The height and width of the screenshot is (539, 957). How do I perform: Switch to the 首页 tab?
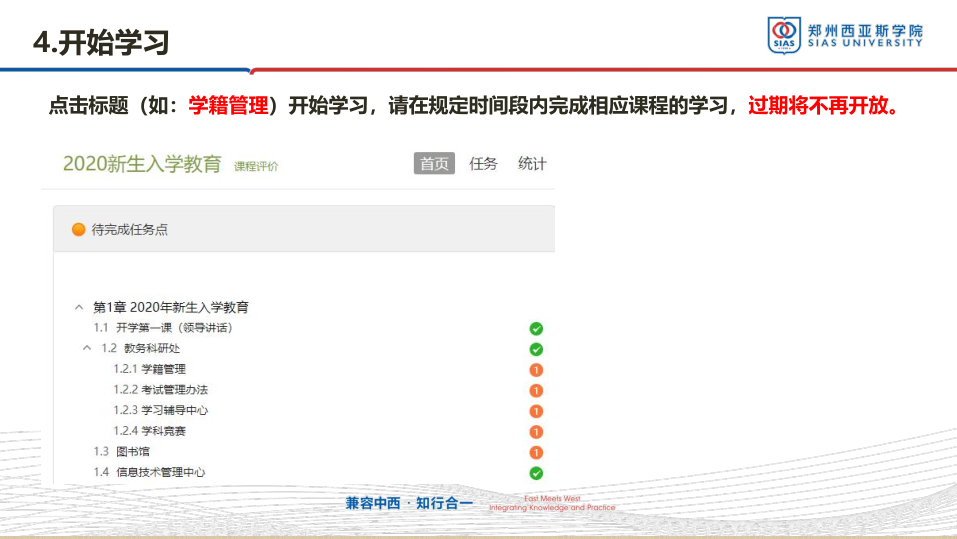434,164
